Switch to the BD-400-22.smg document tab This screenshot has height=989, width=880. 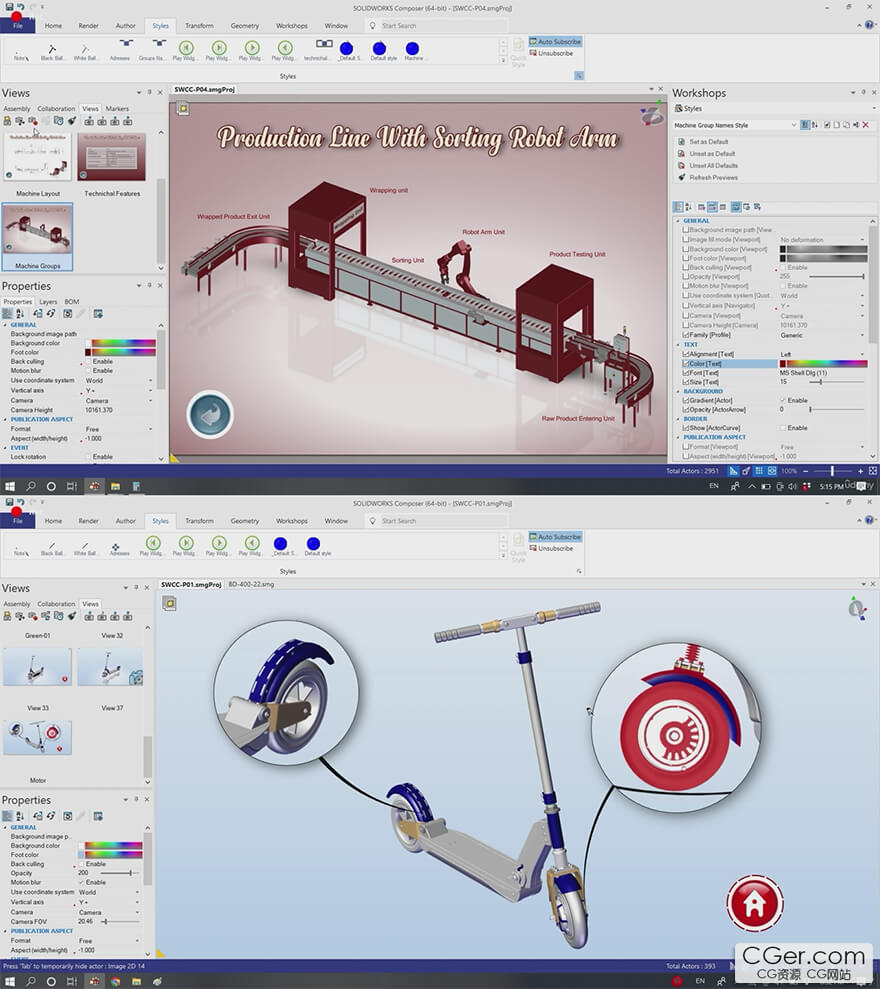[251, 585]
